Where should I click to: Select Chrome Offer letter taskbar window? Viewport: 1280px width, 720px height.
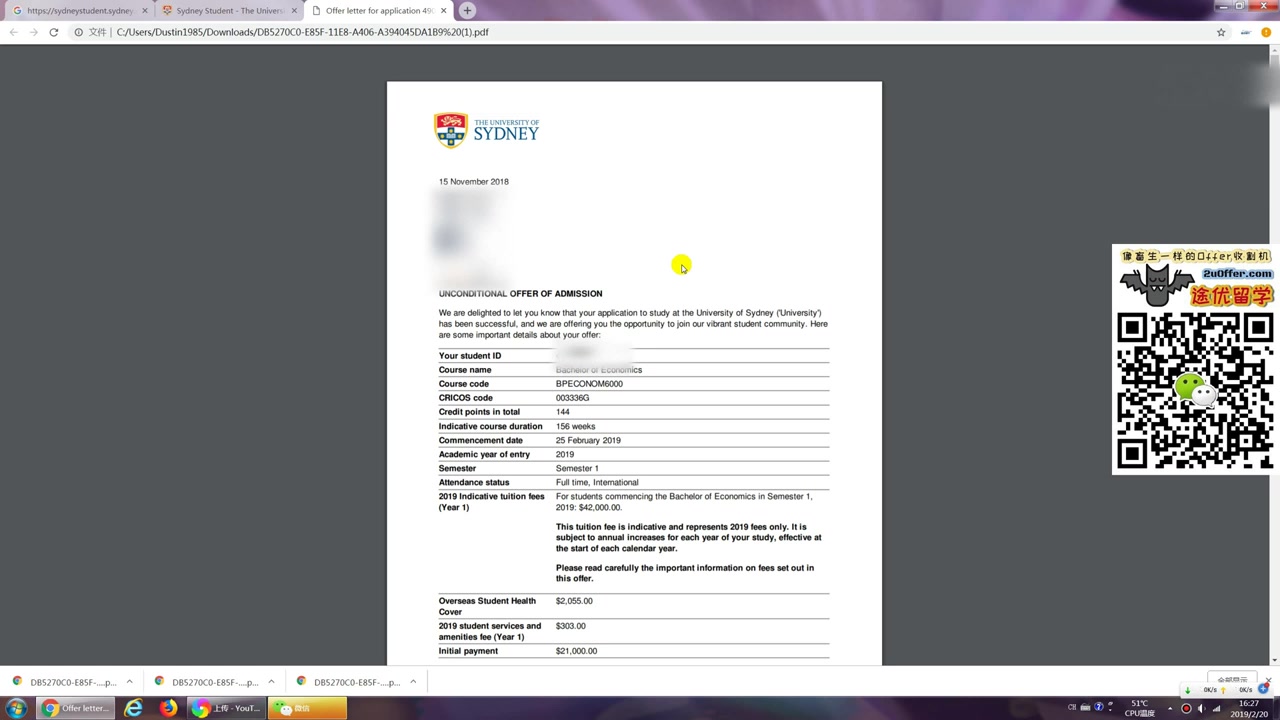[x=75, y=708]
